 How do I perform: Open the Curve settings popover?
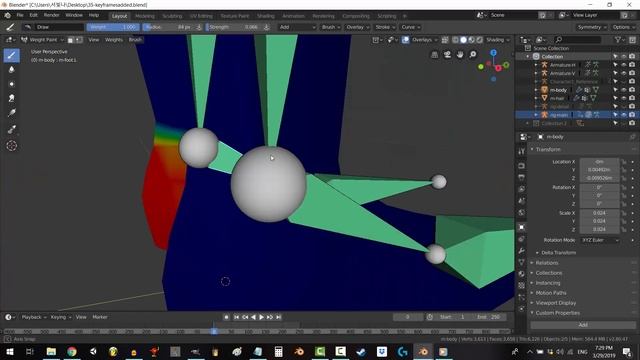410,27
